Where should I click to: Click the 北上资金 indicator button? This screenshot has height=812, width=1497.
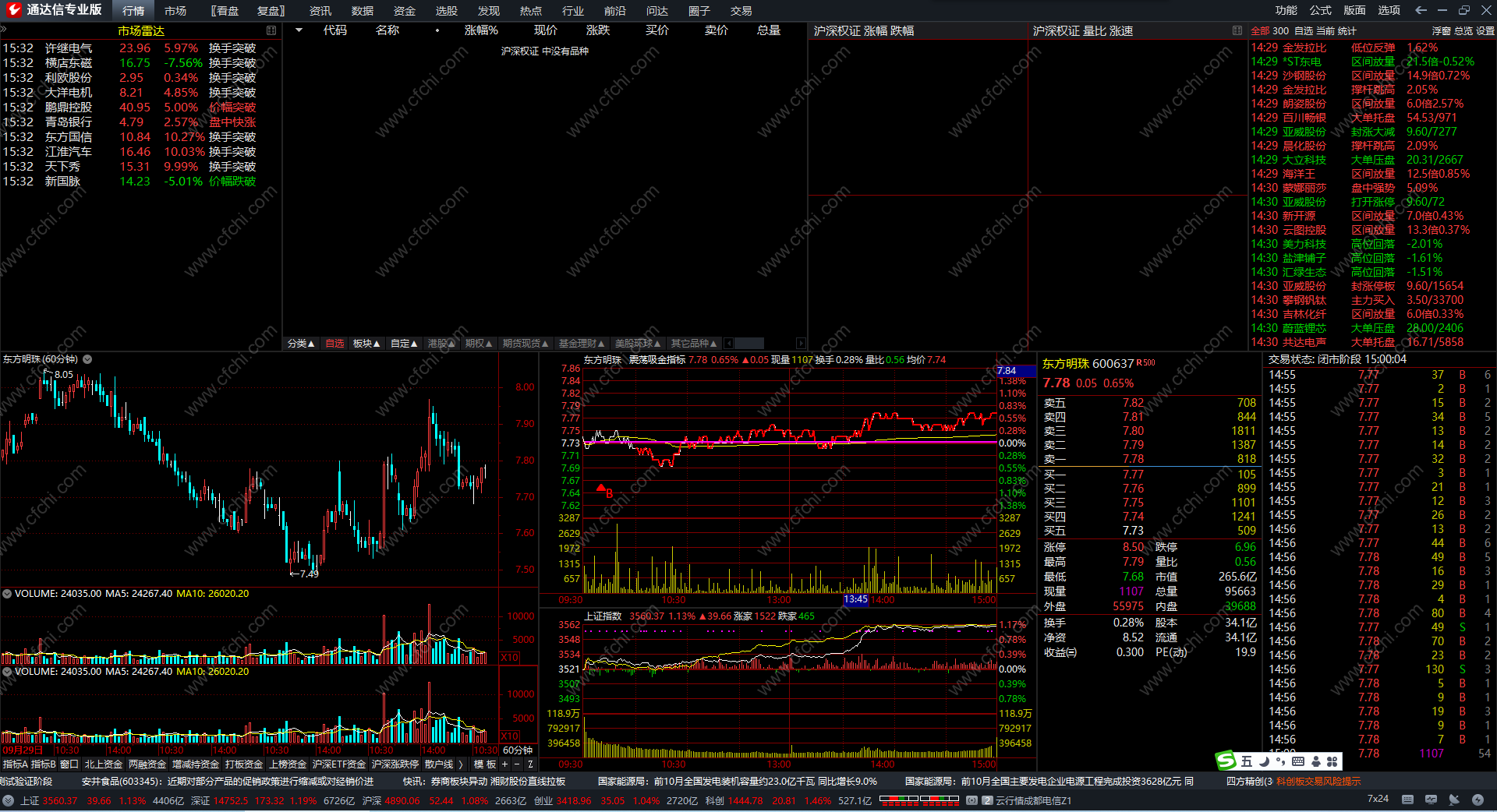click(x=104, y=764)
